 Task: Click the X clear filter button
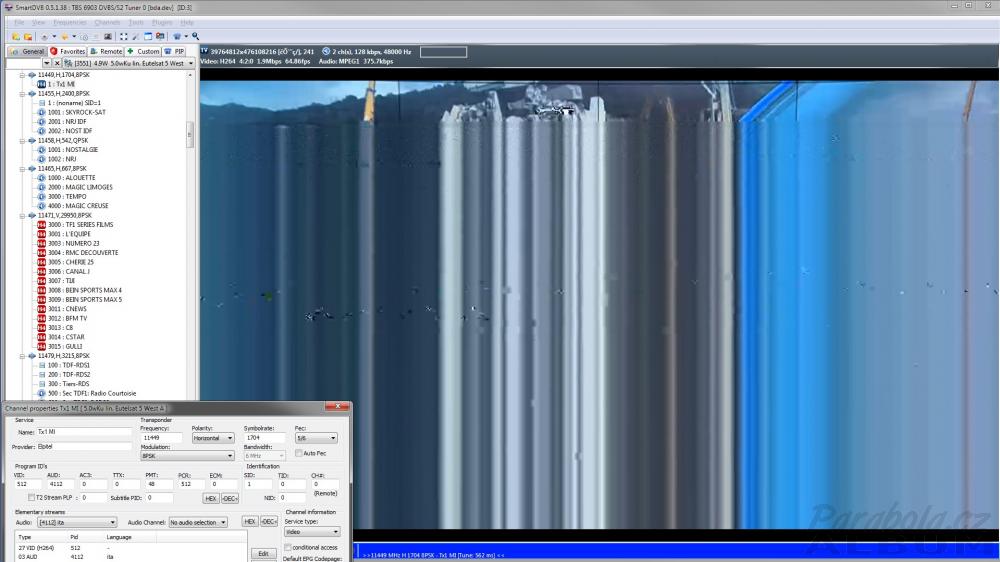pyautogui.click(x=57, y=63)
